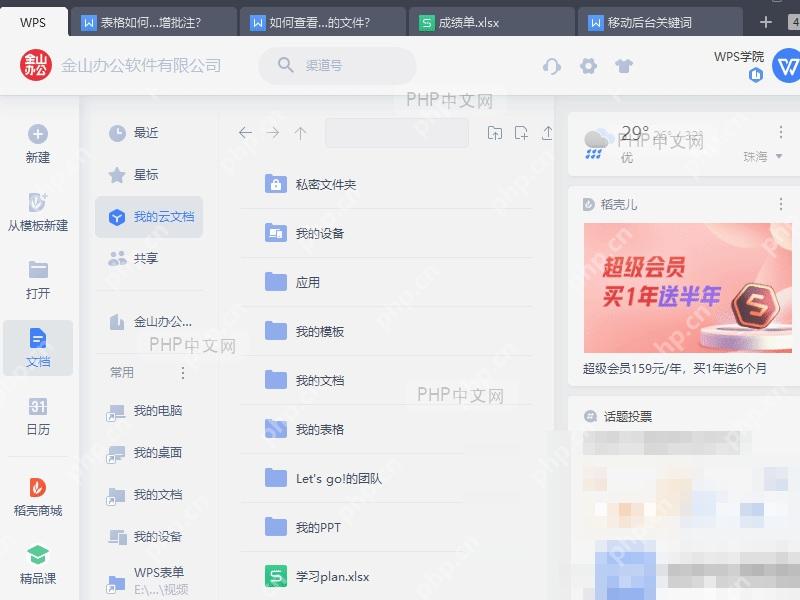Click the 金山办公 red logo

pyautogui.click(x=36, y=65)
